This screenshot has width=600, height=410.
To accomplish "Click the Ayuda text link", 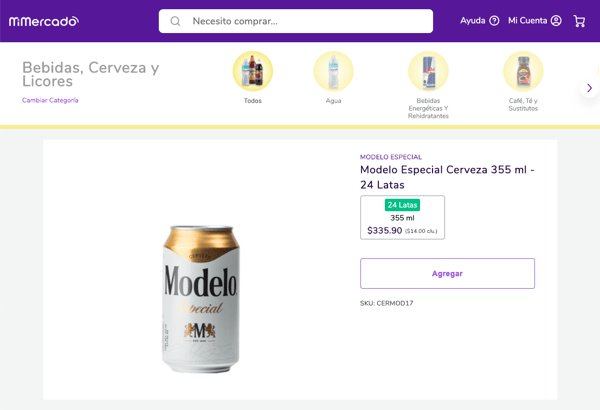I will (x=472, y=21).
